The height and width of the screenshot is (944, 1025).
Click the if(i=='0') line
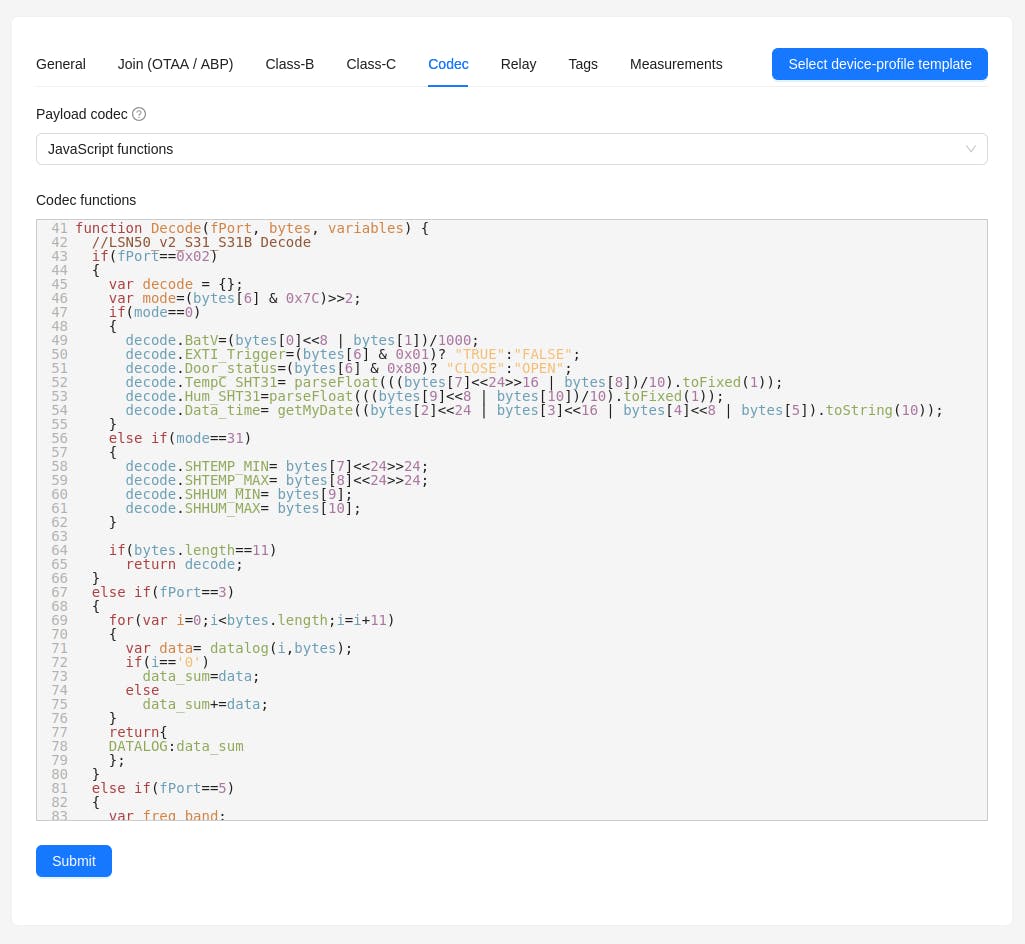click(167, 662)
